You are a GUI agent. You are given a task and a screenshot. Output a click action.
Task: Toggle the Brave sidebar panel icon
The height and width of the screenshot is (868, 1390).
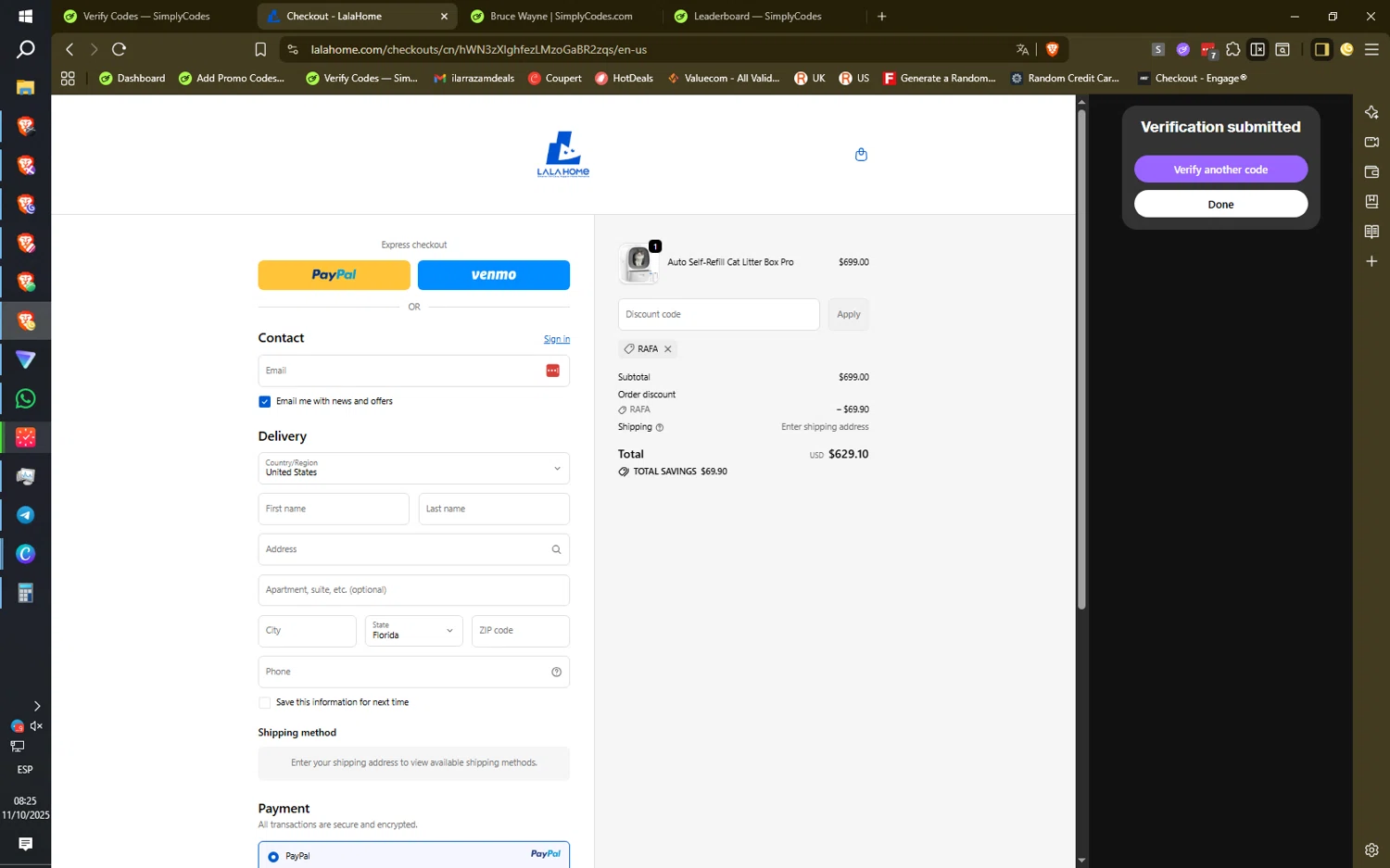click(x=1321, y=49)
